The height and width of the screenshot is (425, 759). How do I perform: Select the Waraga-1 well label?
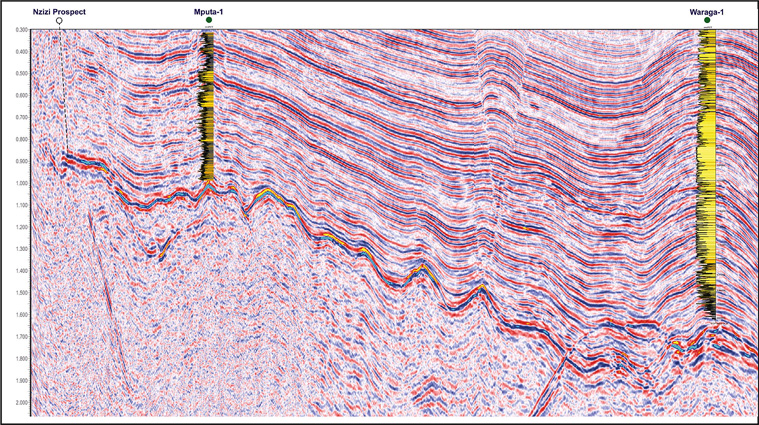[x=707, y=9]
